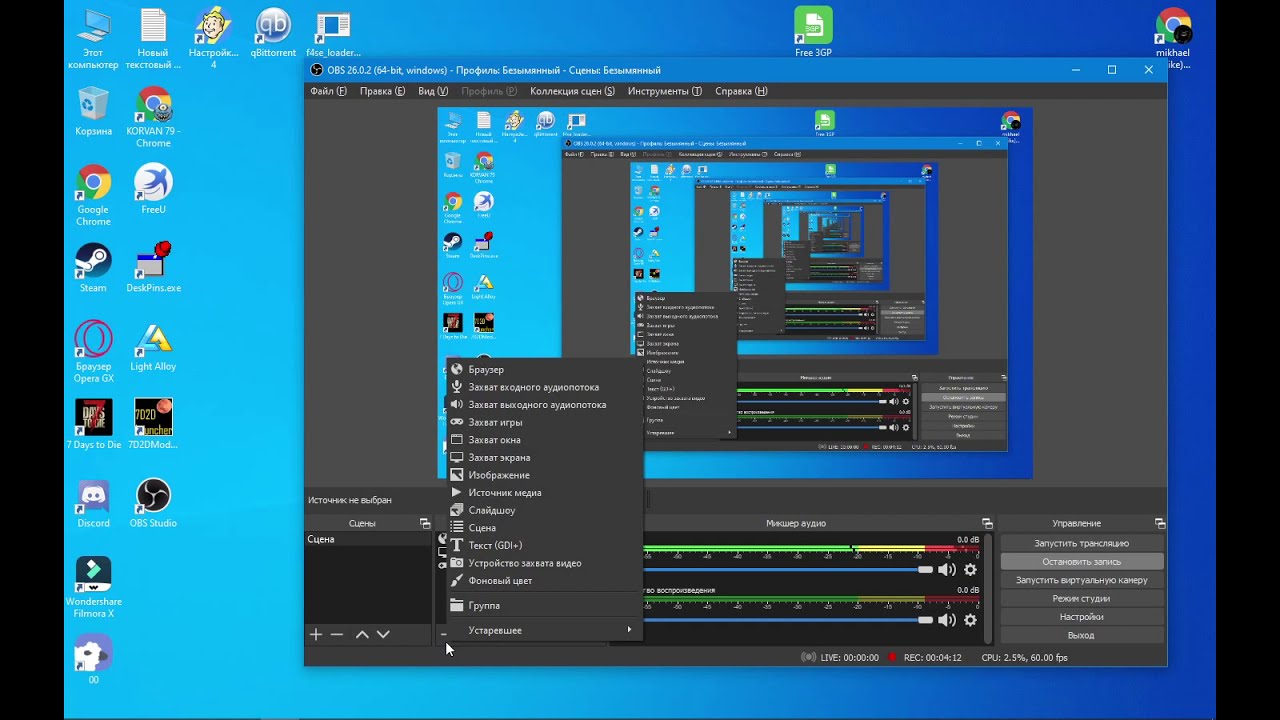The image size is (1280, 720).
Task: Open the Инструменты menu
Action: click(x=665, y=91)
